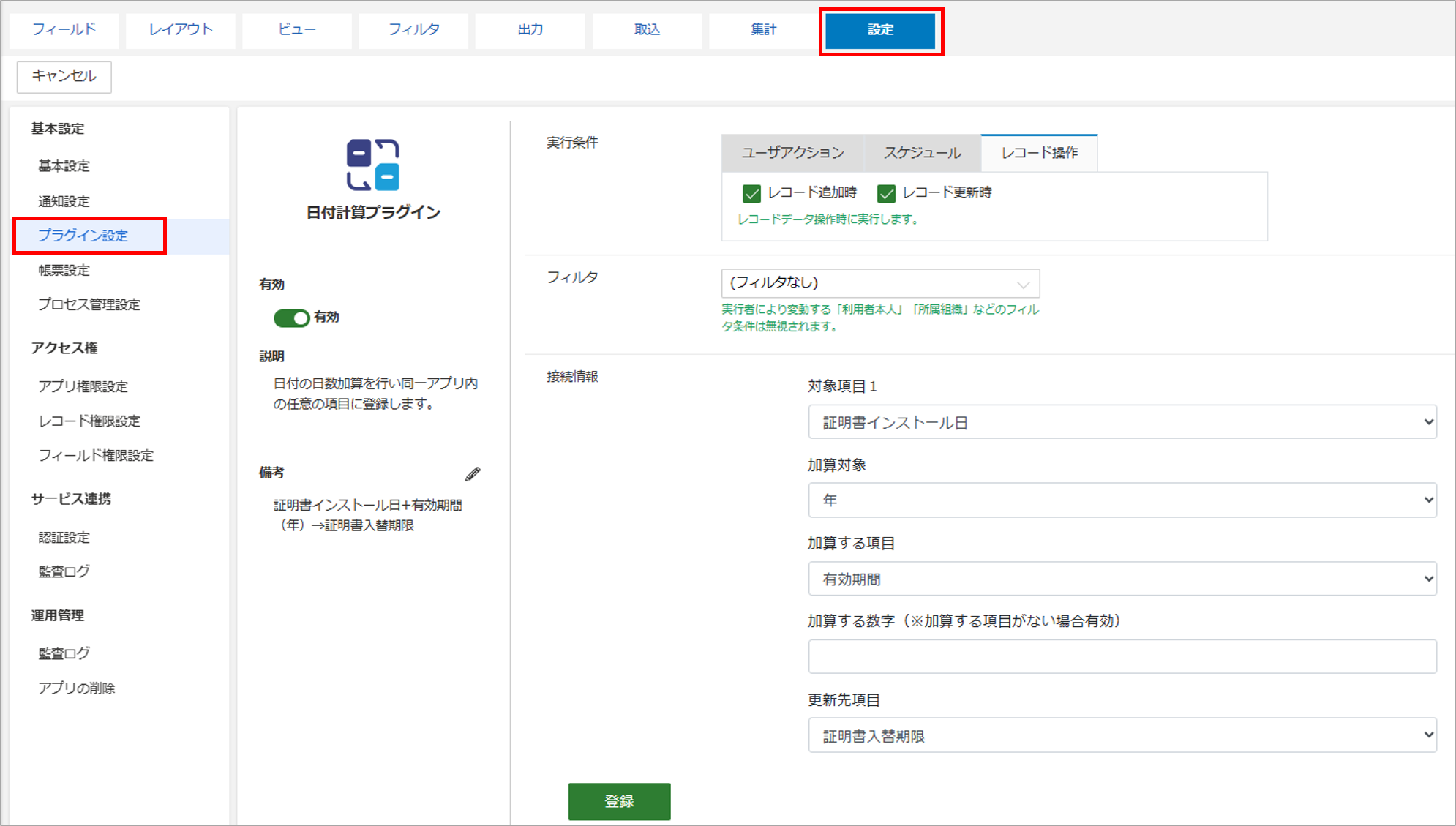Open 帳票設定 in the sidebar

tap(64, 270)
